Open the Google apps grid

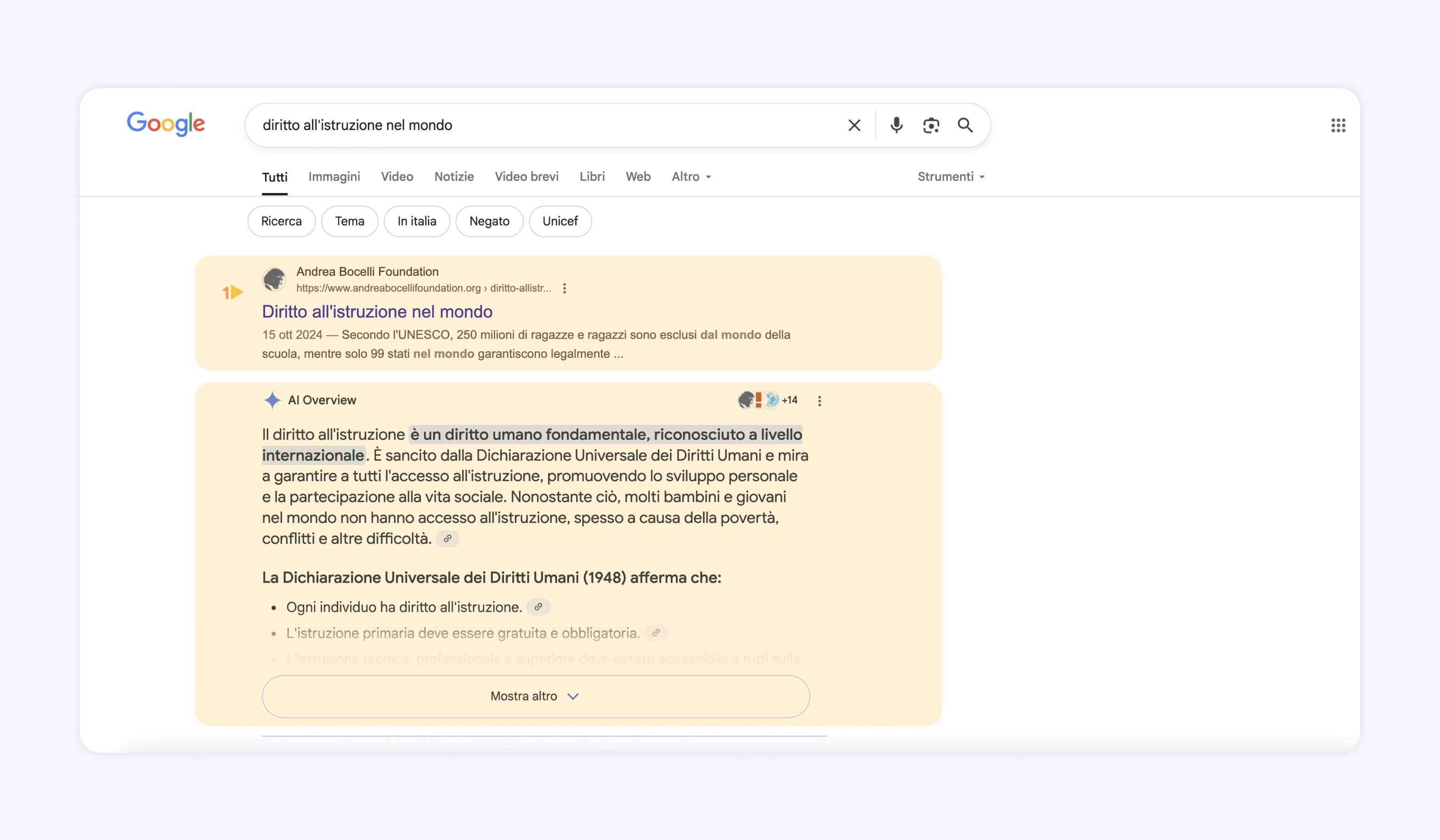[1338, 125]
